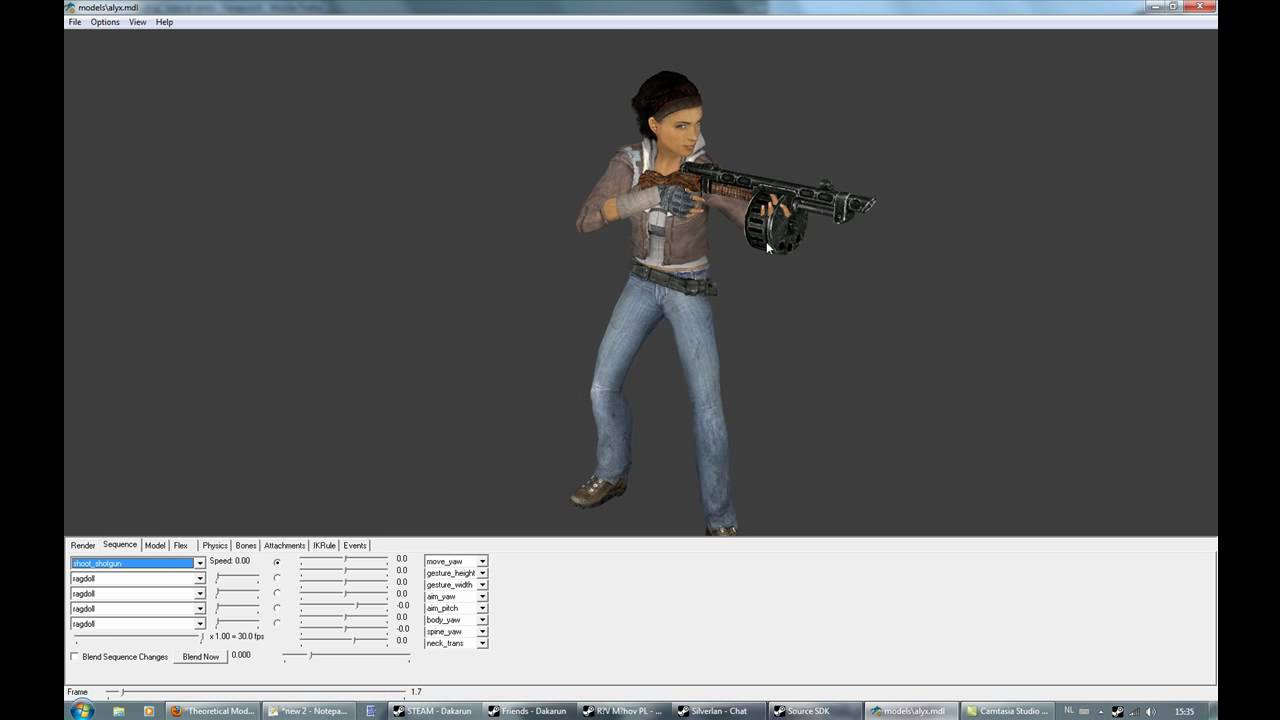1280x720 pixels.
Task: Open the last ragdoll sequence dropdown
Action: tap(199, 624)
